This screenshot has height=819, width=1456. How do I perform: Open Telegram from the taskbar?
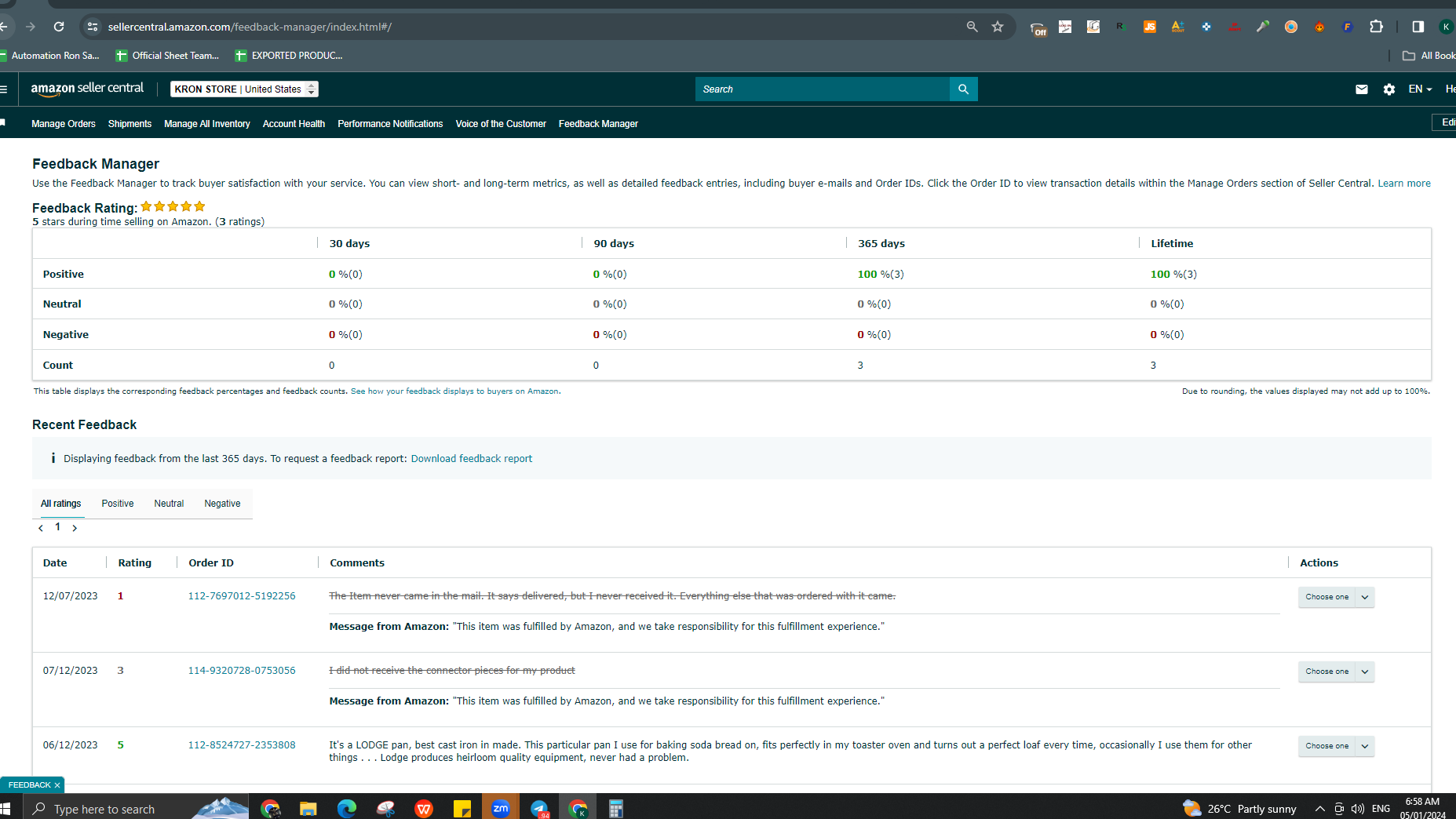(x=539, y=808)
